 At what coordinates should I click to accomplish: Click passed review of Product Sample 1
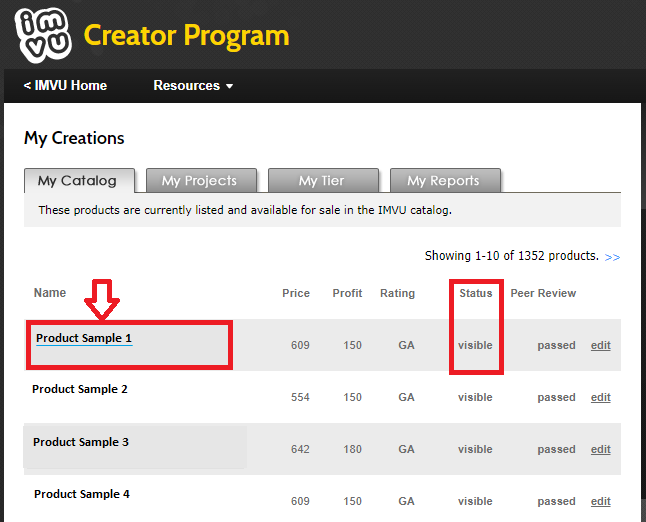coord(556,345)
